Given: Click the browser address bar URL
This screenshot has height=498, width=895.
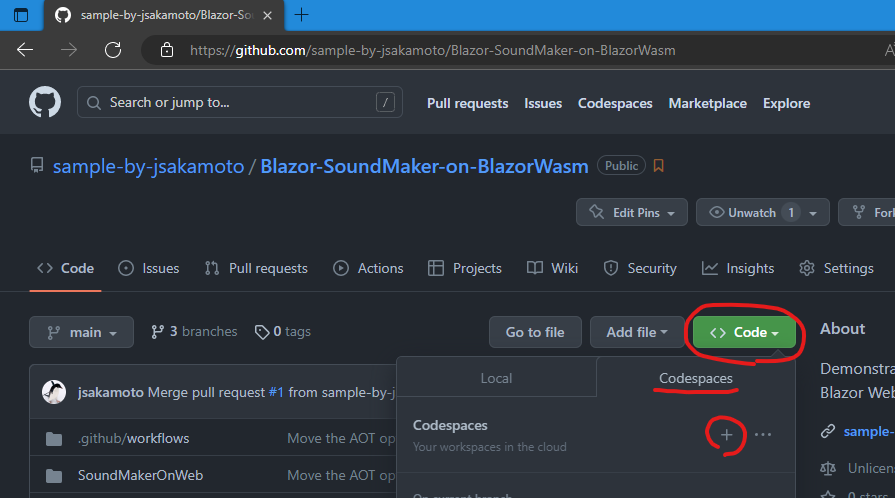Looking at the screenshot, I should click(433, 50).
